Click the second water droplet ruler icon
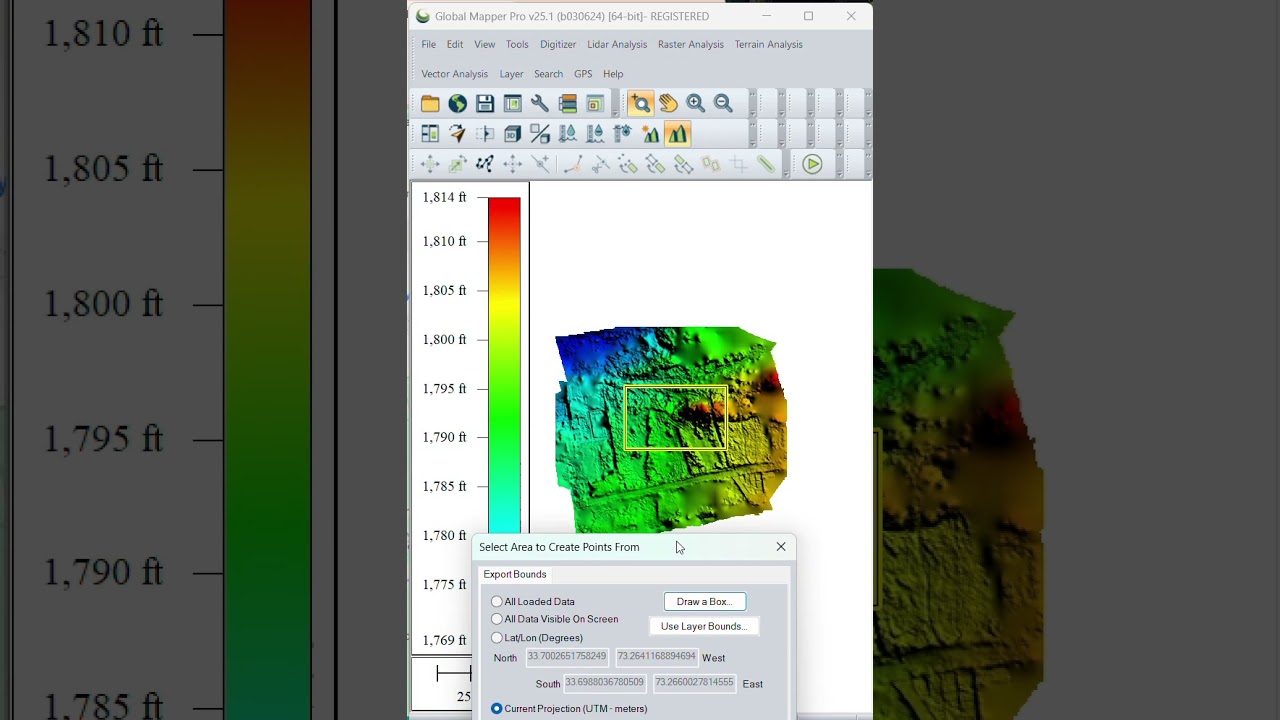 coord(595,134)
